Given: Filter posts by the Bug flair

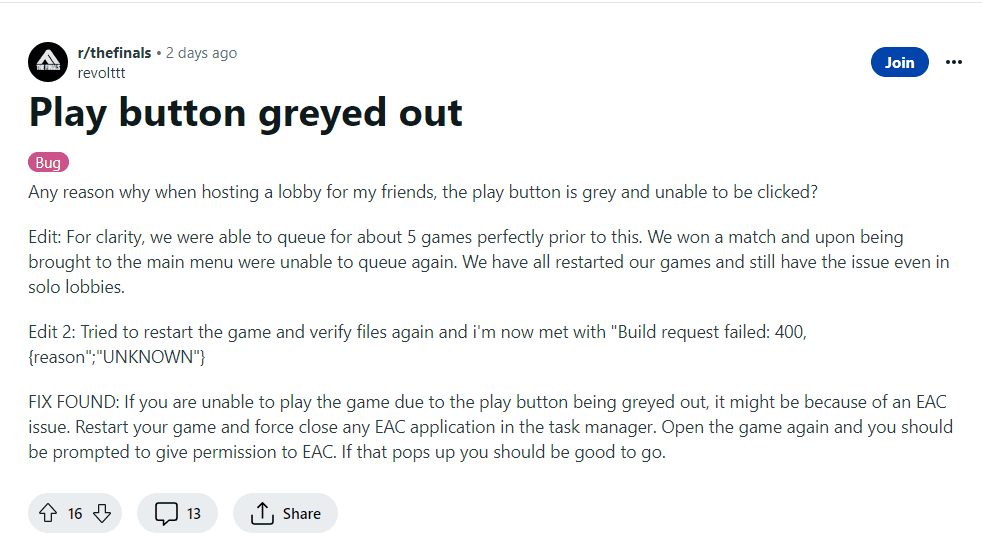Looking at the screenshot, I should pos(48,163).
